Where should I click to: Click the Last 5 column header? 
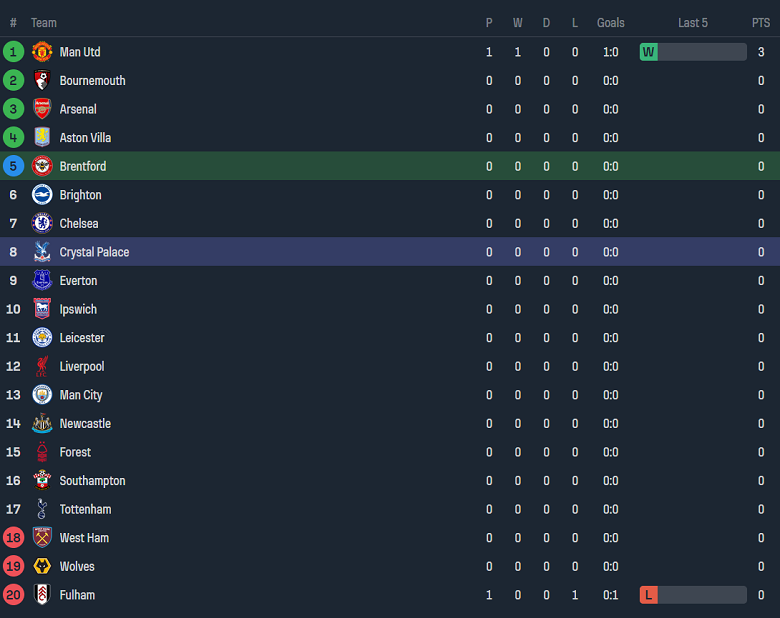pos(693,23)
